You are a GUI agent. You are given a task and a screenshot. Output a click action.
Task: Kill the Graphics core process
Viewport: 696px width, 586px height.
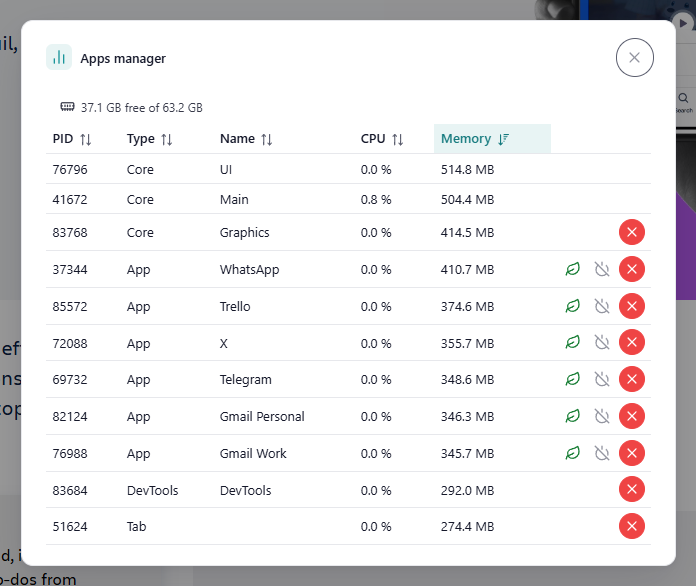(632, 232)
